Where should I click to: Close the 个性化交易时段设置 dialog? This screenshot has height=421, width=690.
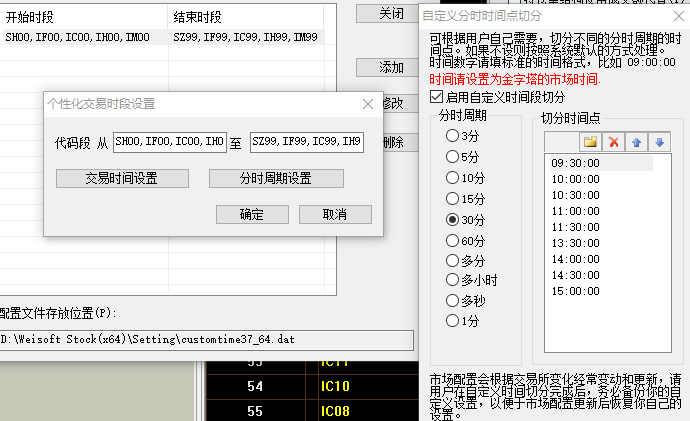pos(368,104)
